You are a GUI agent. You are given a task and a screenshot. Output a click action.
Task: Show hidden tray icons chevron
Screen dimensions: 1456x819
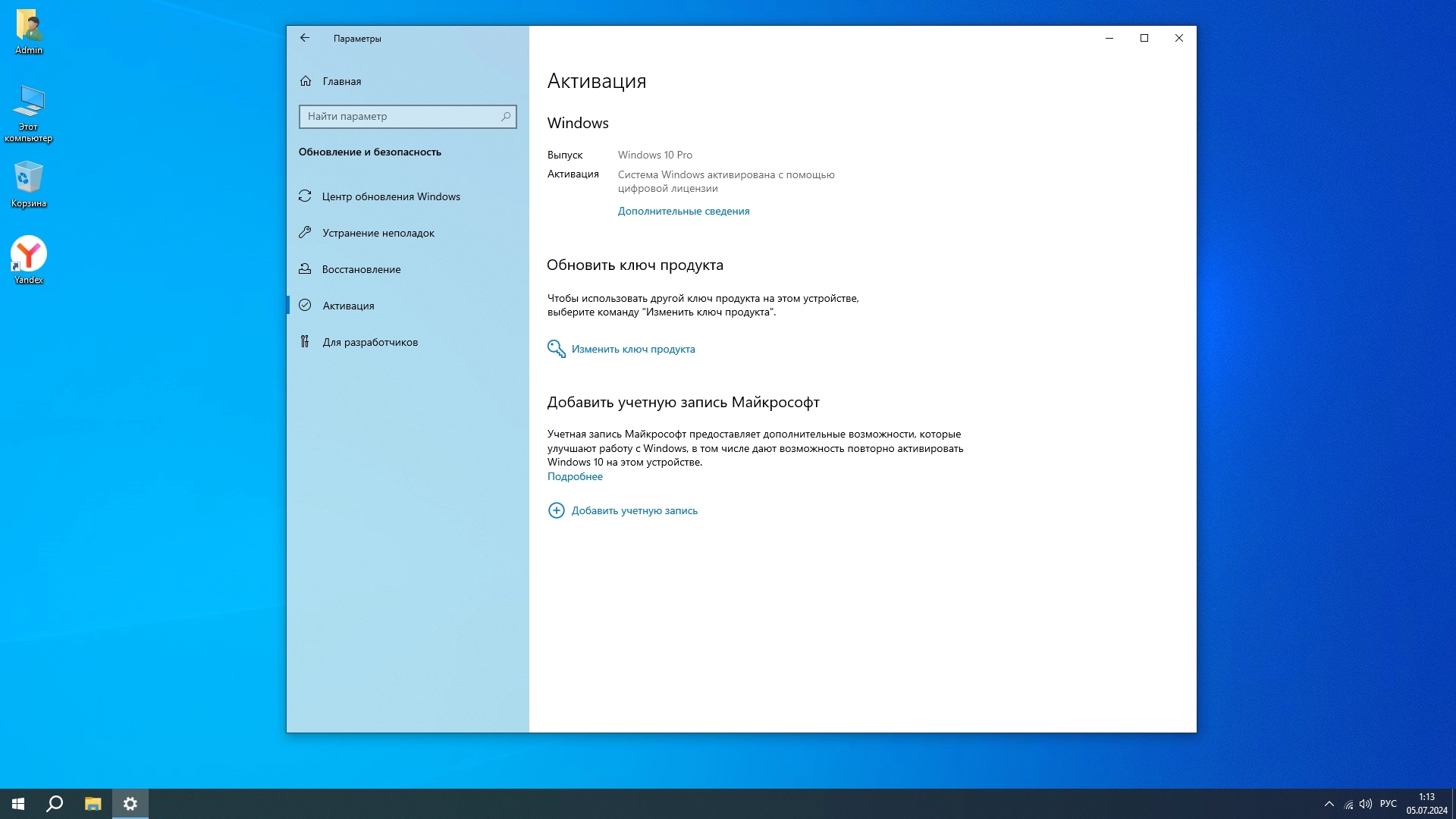coord(1329,804)
